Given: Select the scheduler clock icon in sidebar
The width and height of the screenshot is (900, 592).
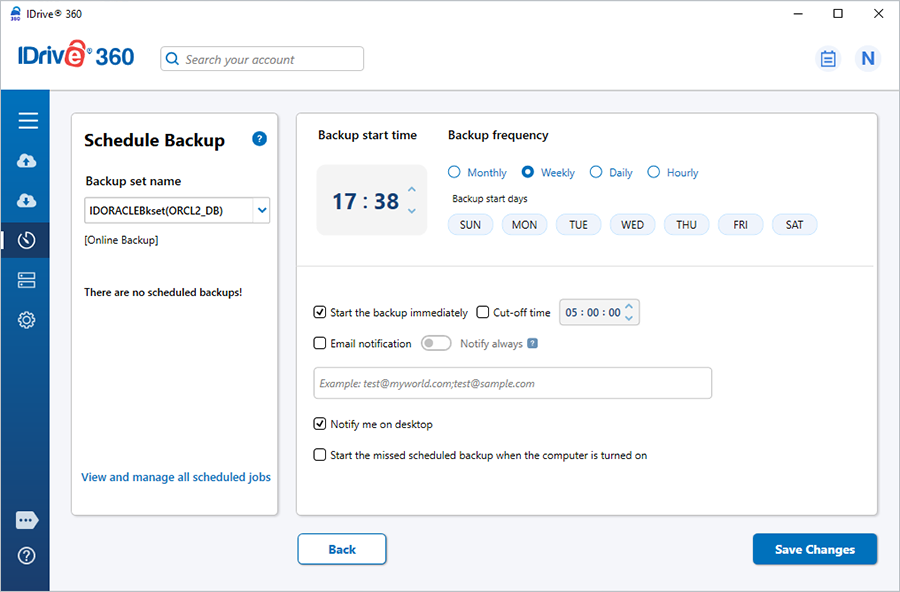Looking at the screenshot, I should [x=27, y=240].
